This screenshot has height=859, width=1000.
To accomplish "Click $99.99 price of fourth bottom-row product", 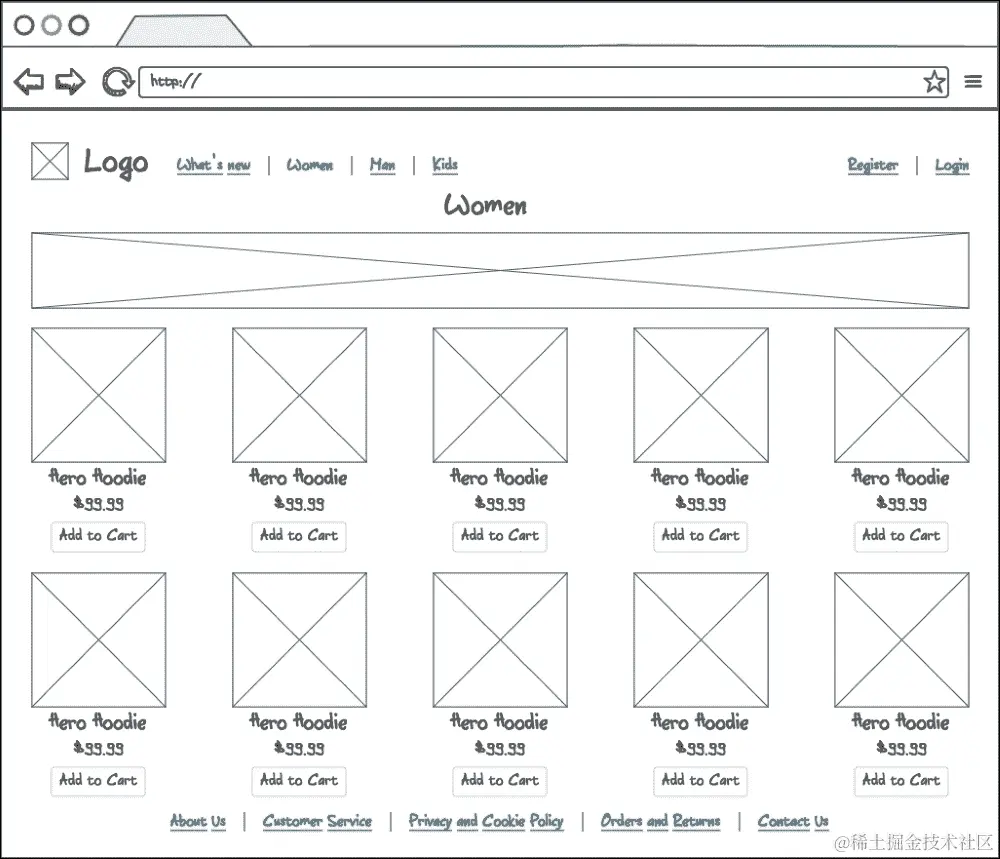I will click(701, 749).
